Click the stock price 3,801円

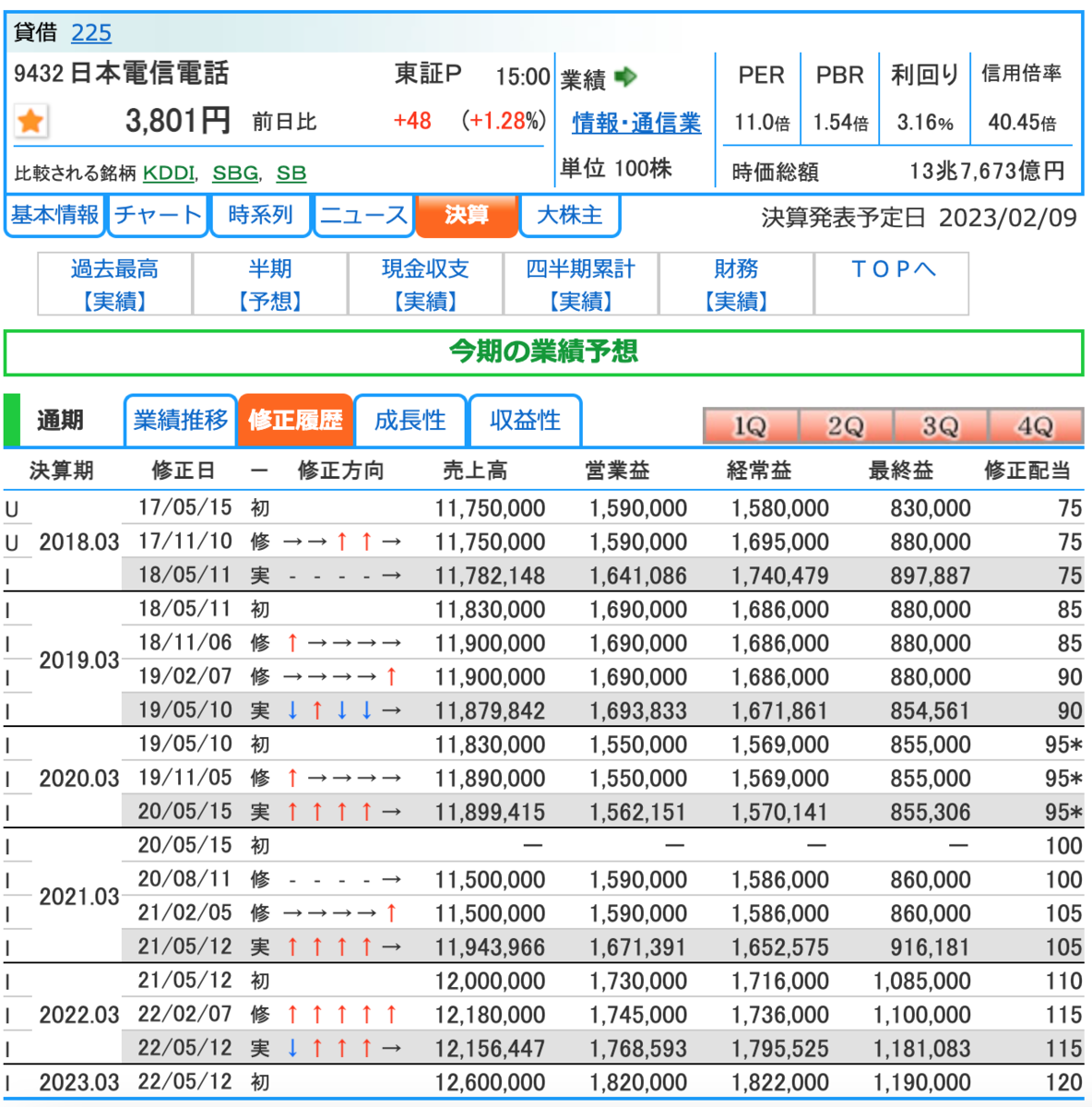(x=178, y=121)
